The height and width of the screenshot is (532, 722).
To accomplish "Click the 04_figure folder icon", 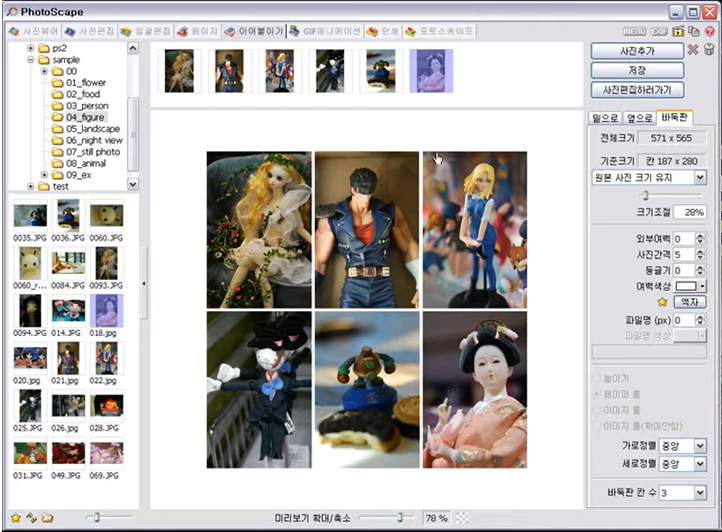I will coord(57,117).
